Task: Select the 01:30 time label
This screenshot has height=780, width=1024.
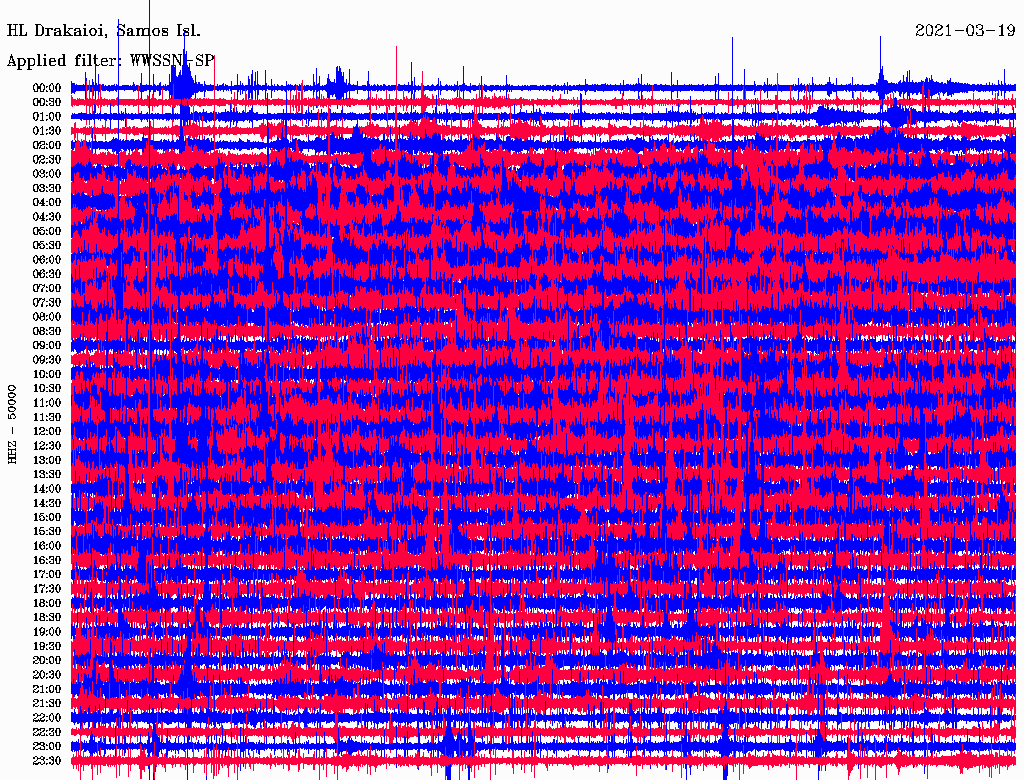Action: click(47, 131)
